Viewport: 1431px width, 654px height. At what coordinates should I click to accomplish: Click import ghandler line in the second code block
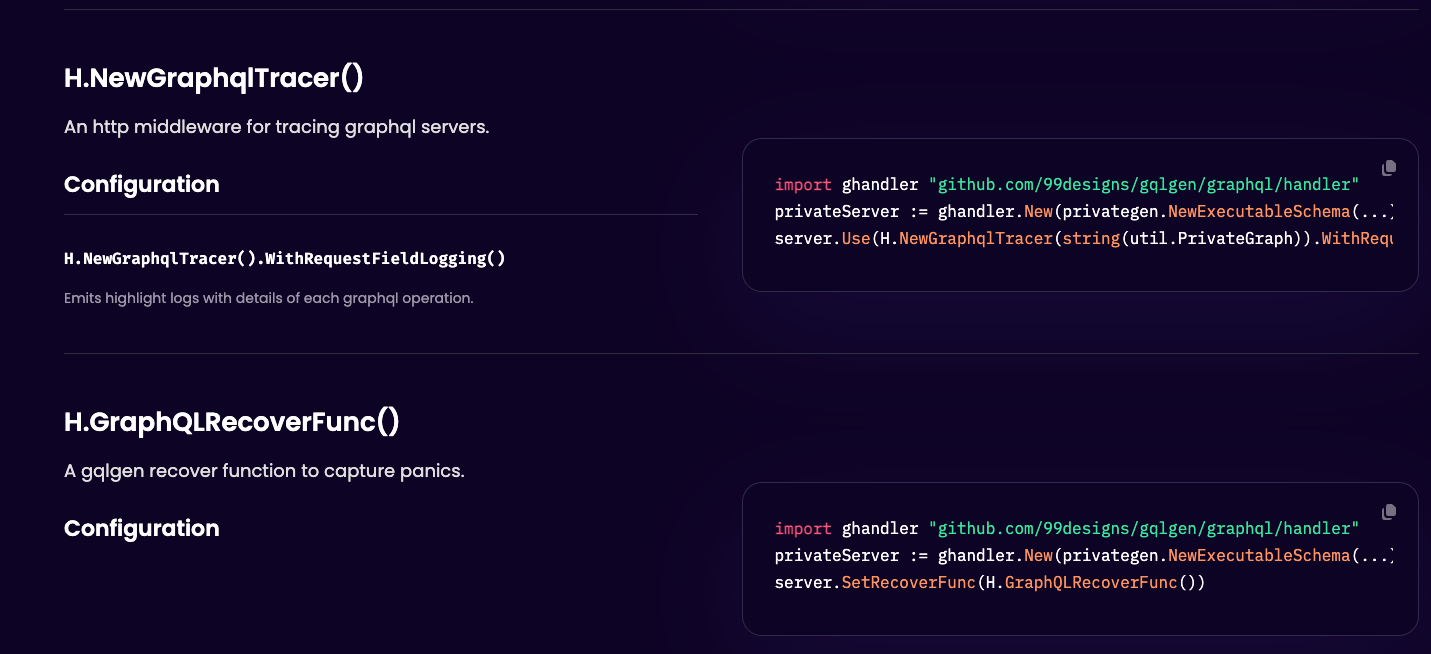(1067, 528)
